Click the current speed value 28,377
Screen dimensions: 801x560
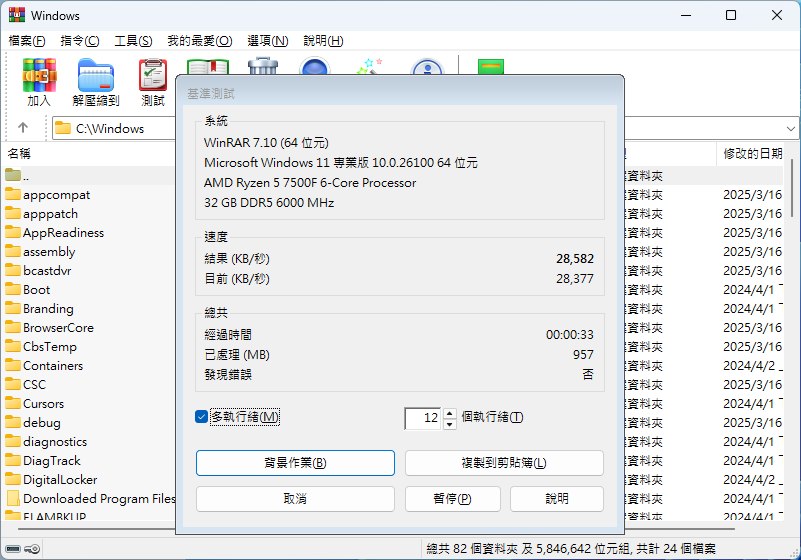tap(575, 278)
